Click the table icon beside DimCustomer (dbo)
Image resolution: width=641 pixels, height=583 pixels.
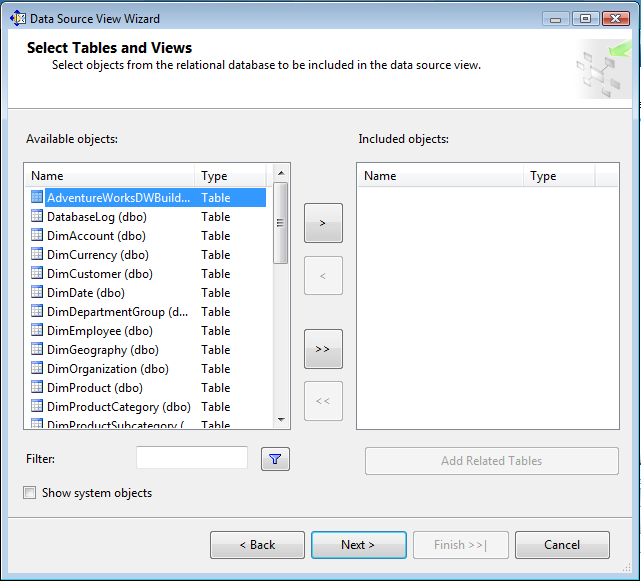click(37, 273)
